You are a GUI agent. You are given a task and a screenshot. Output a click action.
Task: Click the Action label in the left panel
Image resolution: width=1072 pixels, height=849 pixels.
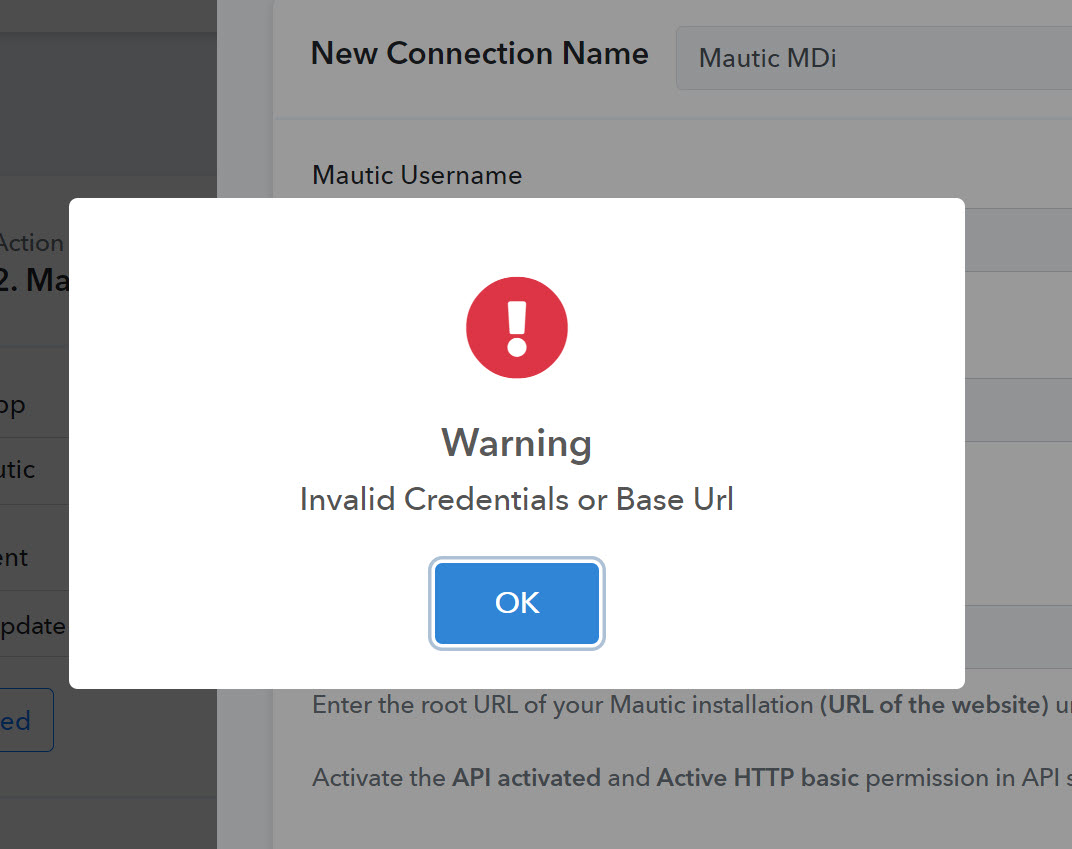tap(31, 243)
